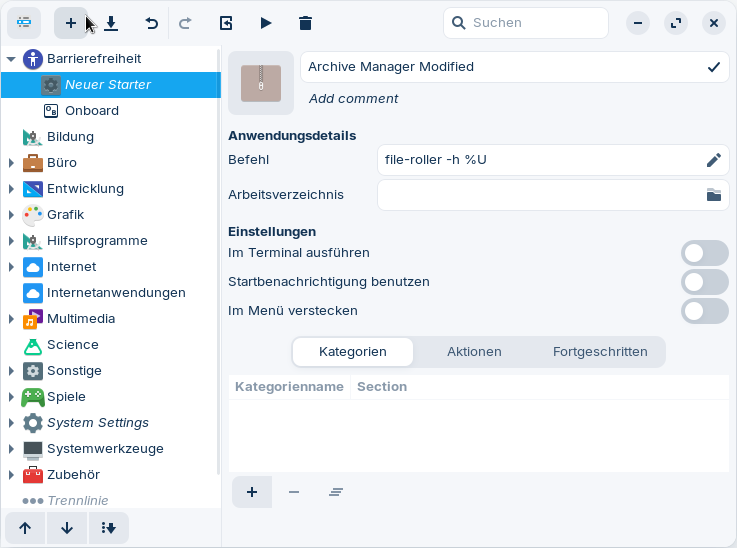Select the Onboard launcher entry
737x548 pixels.
[111, 111]
